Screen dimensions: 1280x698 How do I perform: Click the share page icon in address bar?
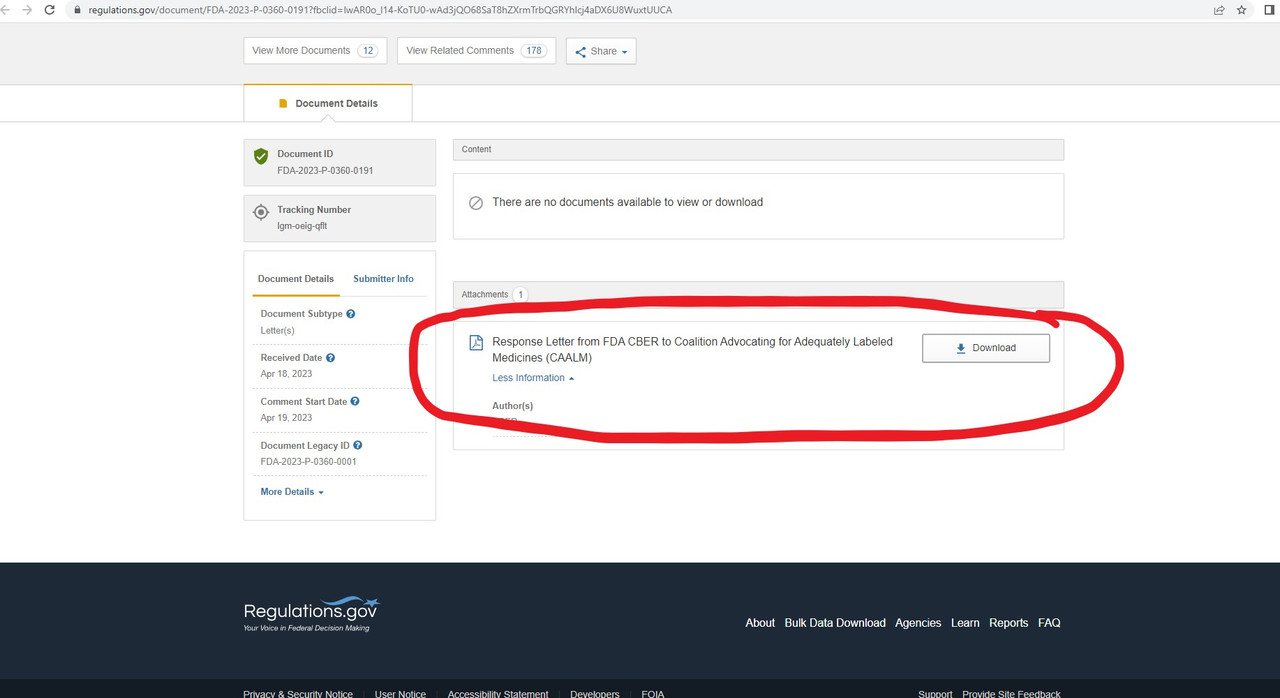coord(1219,10)
